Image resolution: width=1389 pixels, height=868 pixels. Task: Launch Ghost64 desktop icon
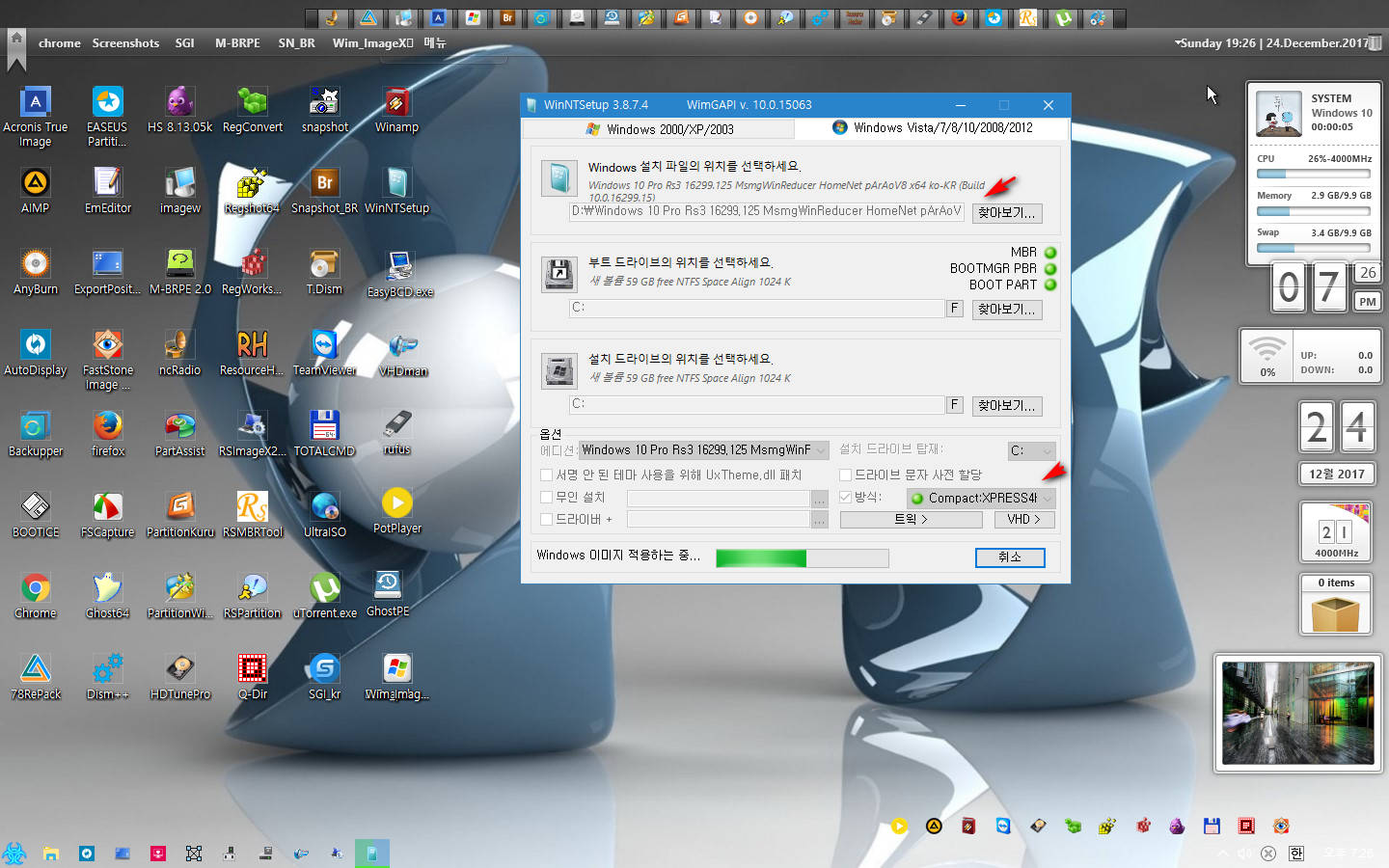click(x=107, y=595)
